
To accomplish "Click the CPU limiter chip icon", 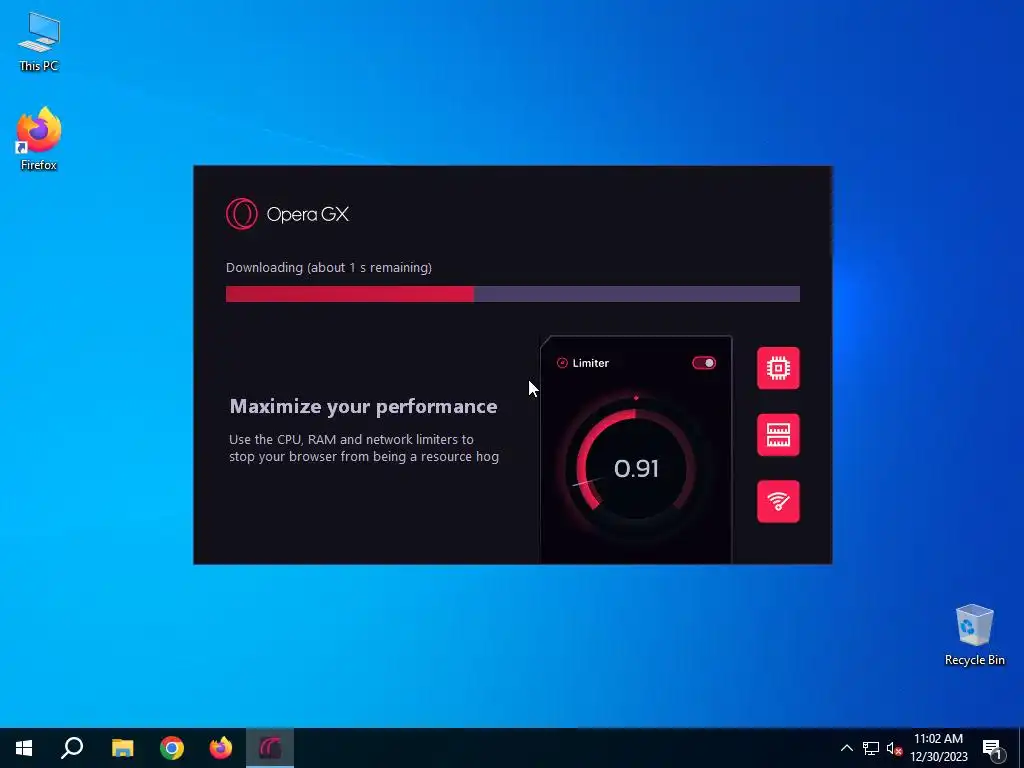I will coord(778,368).
